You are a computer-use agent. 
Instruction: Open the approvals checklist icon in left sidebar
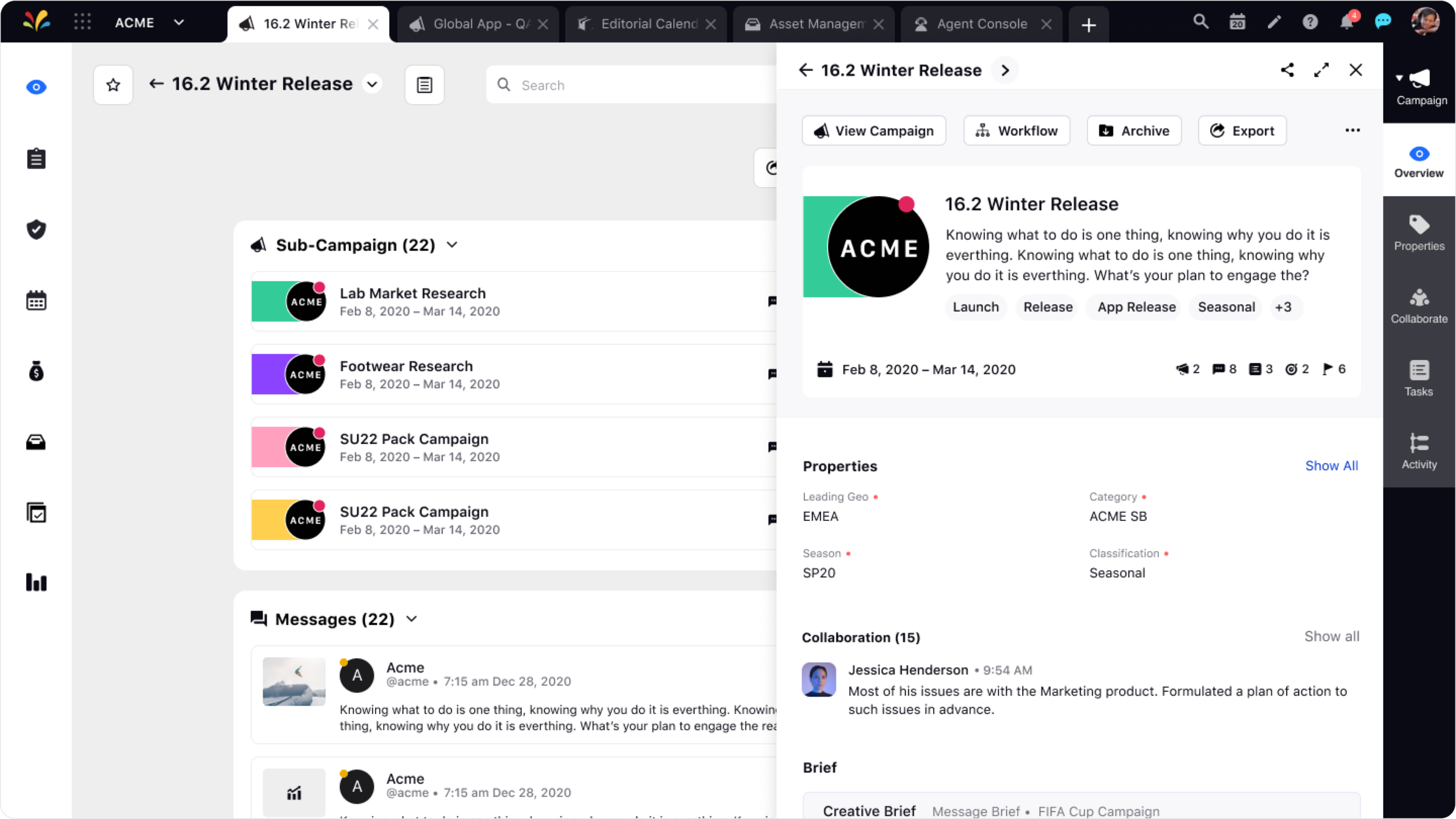point(36,513)
